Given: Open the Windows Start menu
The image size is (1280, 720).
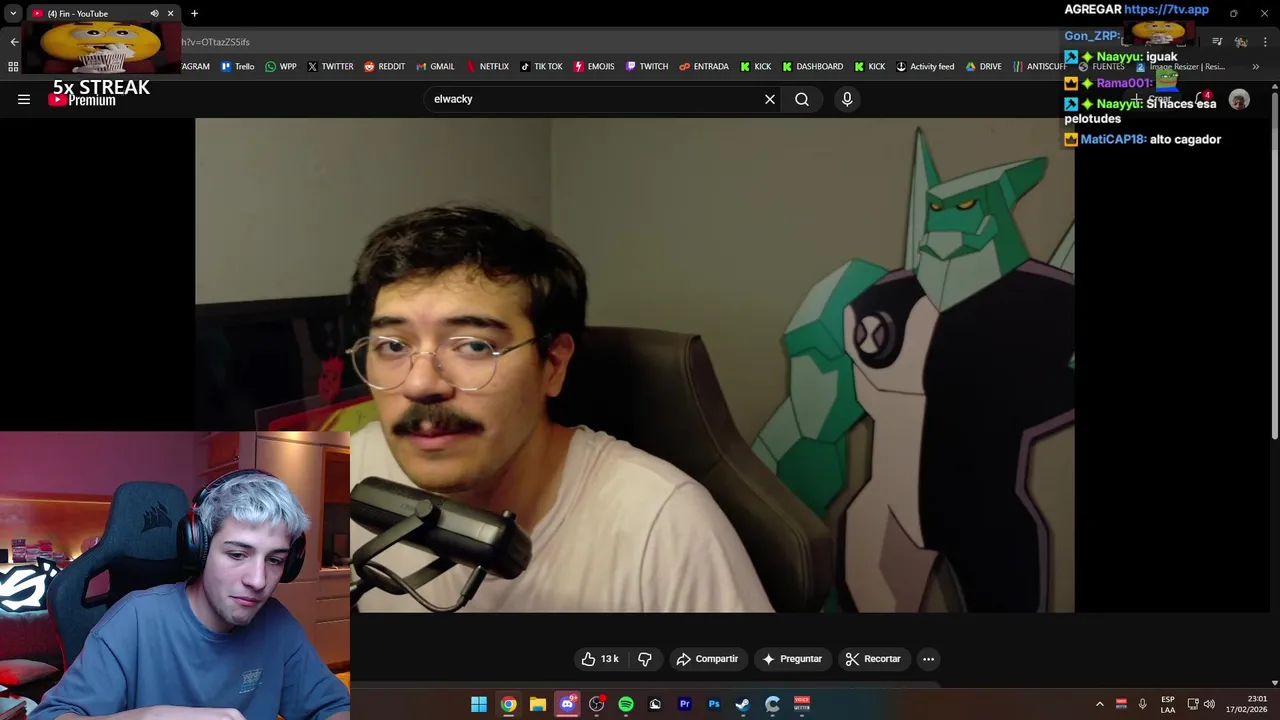Looking at the screenshot, I should coord(479,705).
